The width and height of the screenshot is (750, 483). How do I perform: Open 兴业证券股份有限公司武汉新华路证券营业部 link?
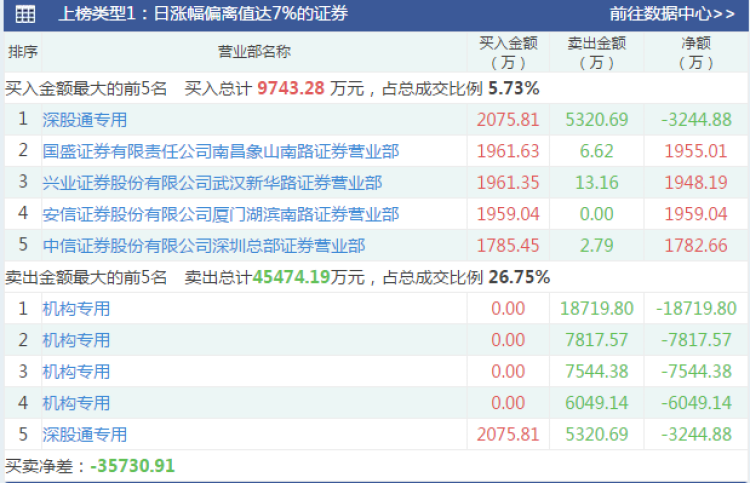tap(212, 183)
